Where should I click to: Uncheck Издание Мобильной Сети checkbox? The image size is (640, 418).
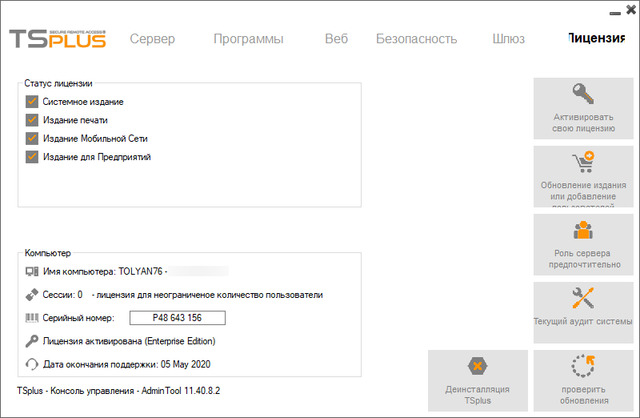click(x=30, y=138)
